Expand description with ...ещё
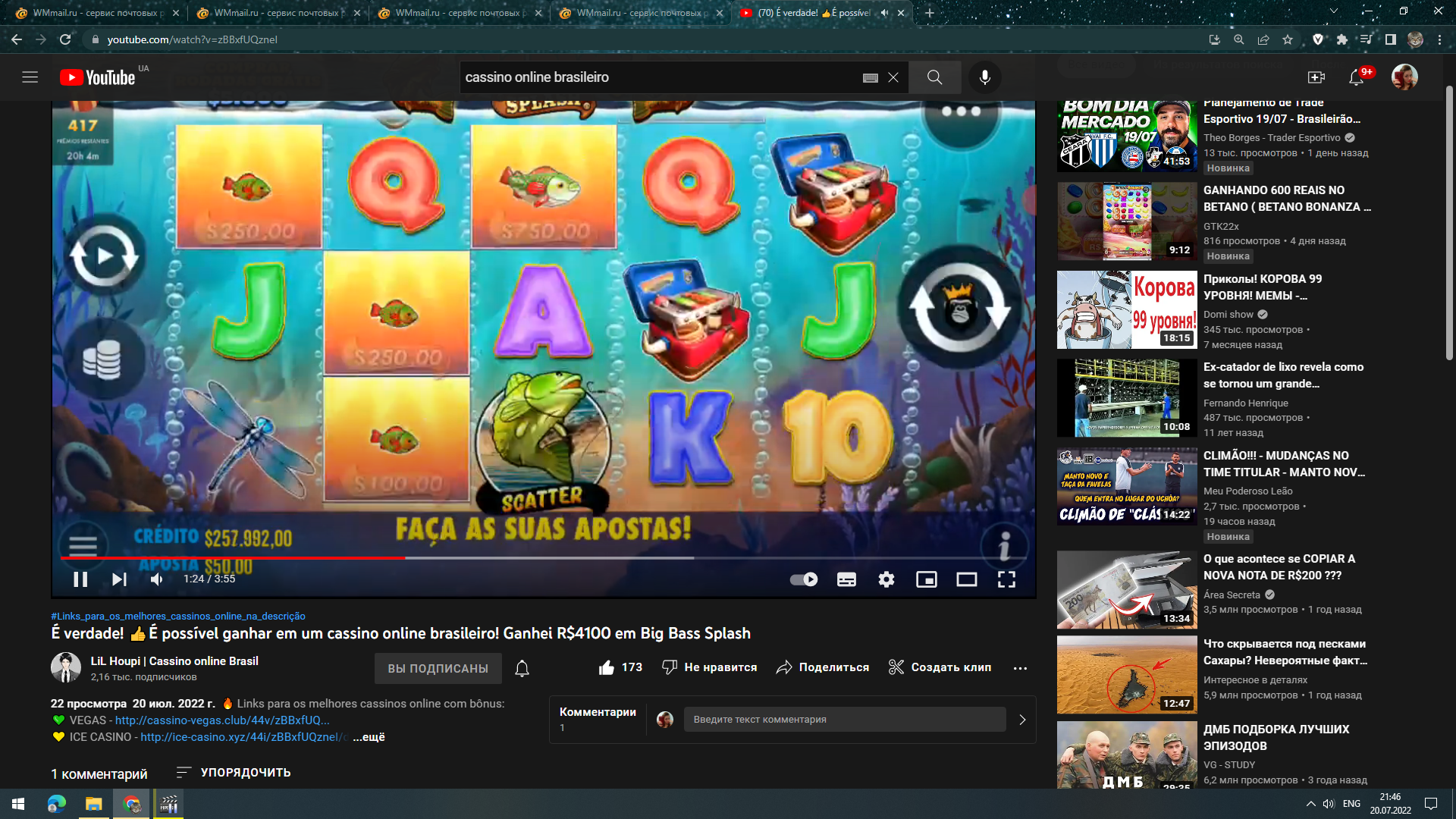The width and height of the screenshot is (1456, 819). coord(369,737)
